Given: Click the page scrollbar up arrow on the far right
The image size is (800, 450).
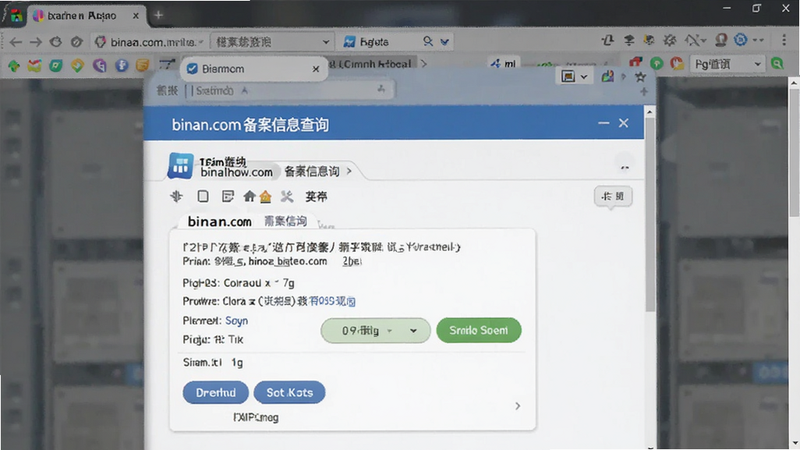Looking at the screenshot, I should click(794, 83).
